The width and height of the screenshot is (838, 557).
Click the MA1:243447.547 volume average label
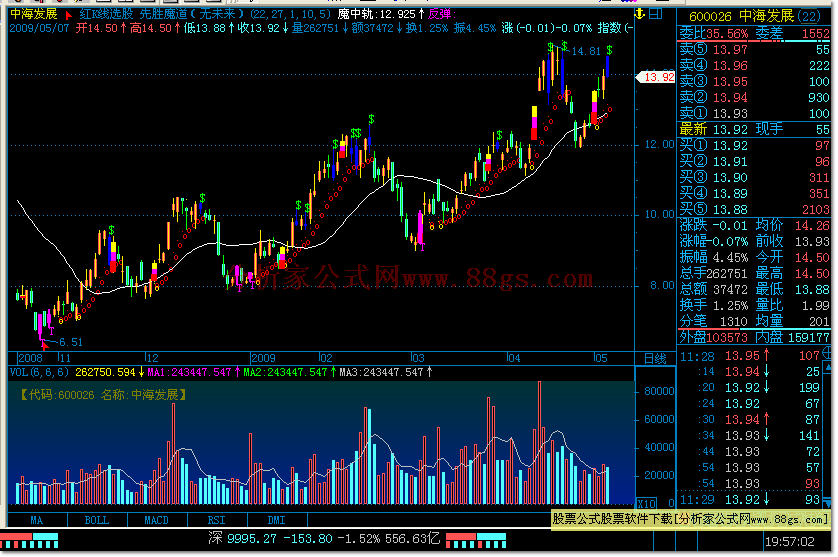tap(189, 372)
